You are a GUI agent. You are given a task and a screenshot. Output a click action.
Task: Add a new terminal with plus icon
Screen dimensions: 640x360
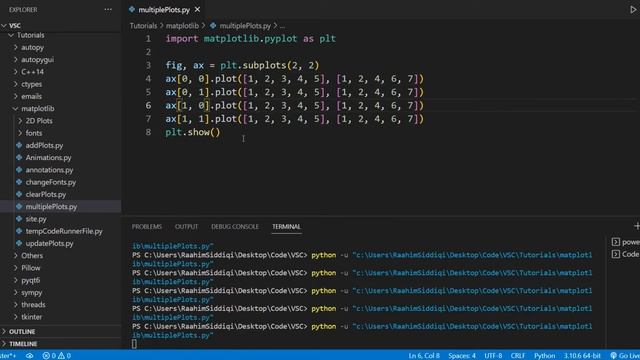(636, 226)
